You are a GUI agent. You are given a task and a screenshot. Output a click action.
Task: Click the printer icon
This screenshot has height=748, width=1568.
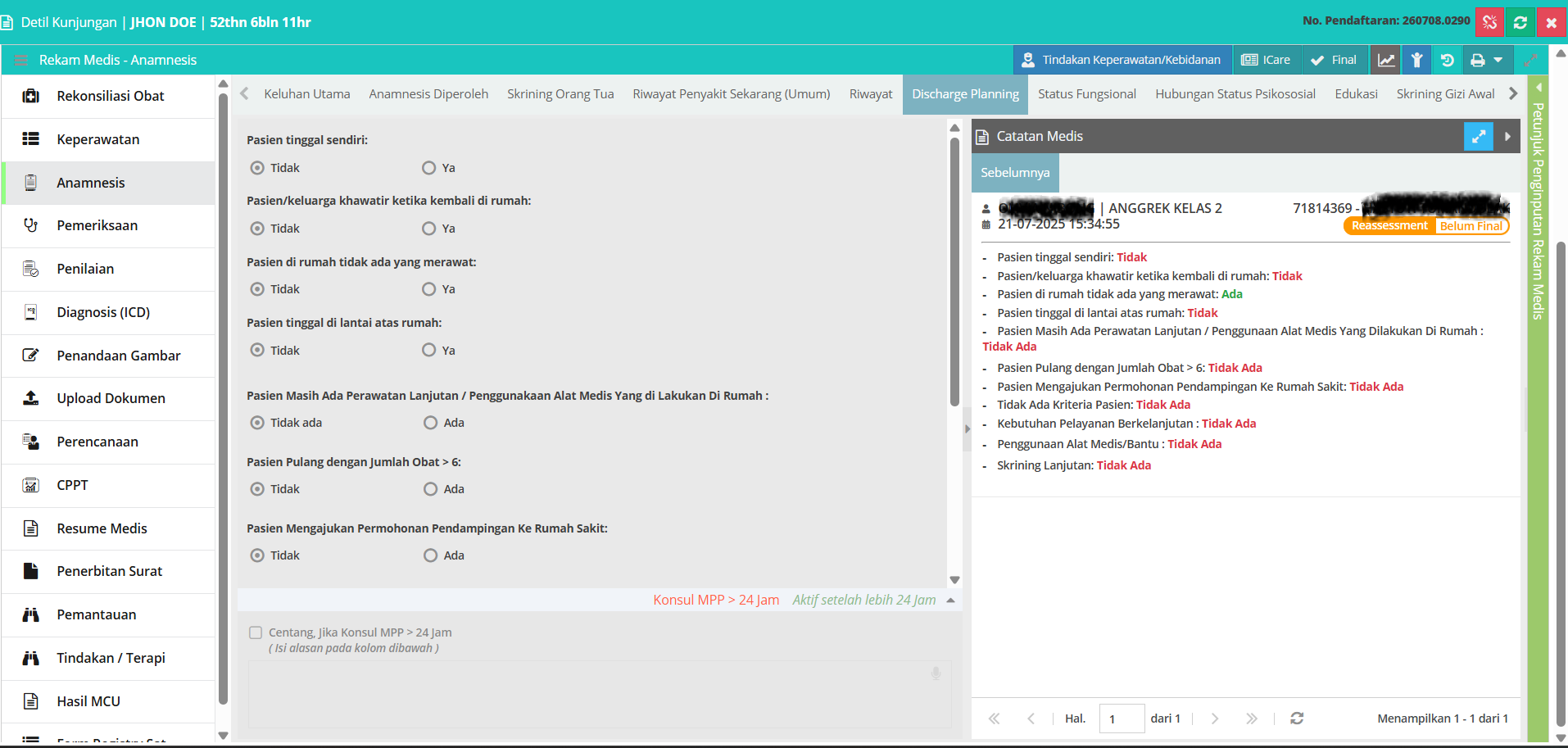1477,60
